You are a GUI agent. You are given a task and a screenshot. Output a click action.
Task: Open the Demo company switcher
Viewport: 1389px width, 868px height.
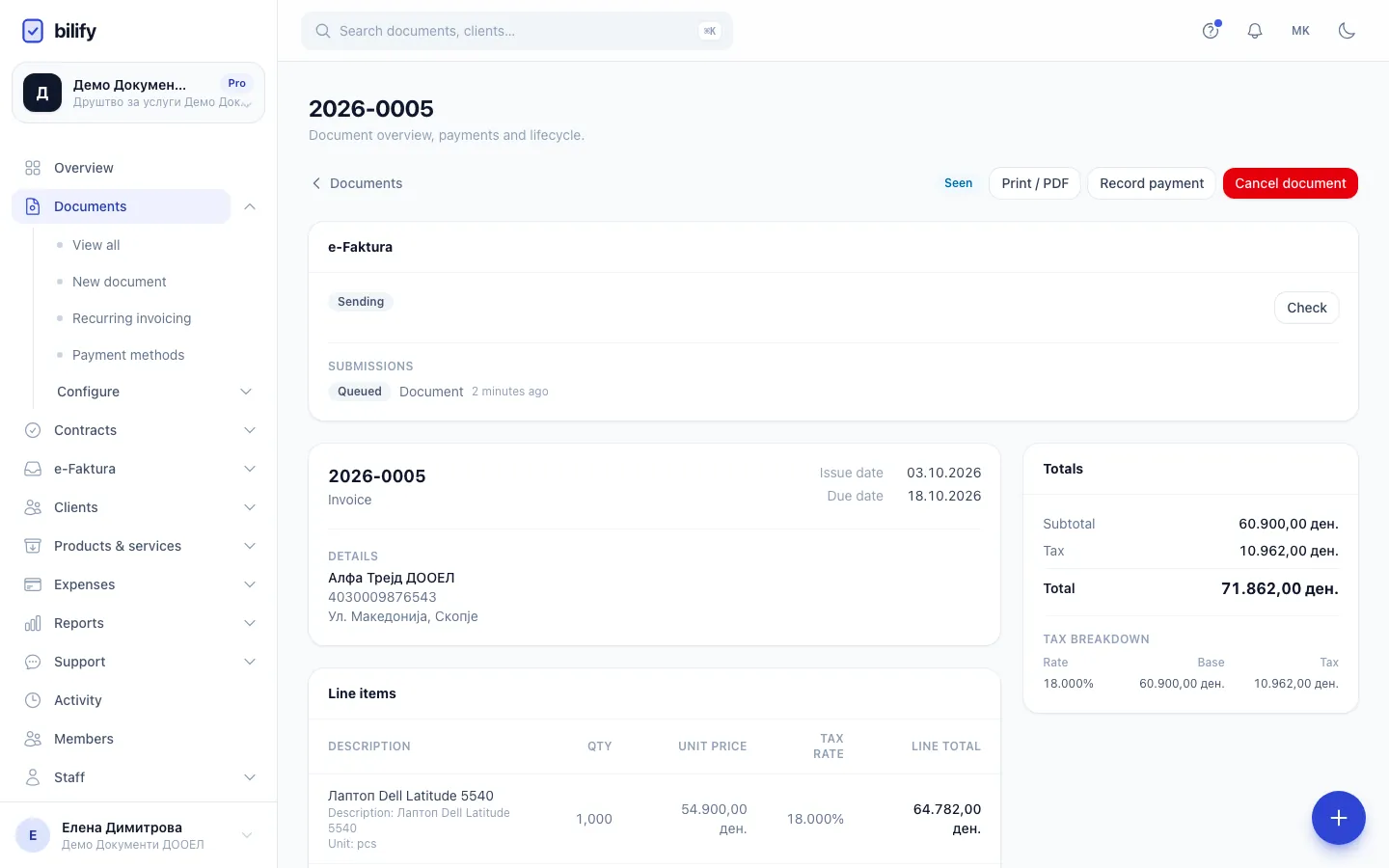pos(138,93)
